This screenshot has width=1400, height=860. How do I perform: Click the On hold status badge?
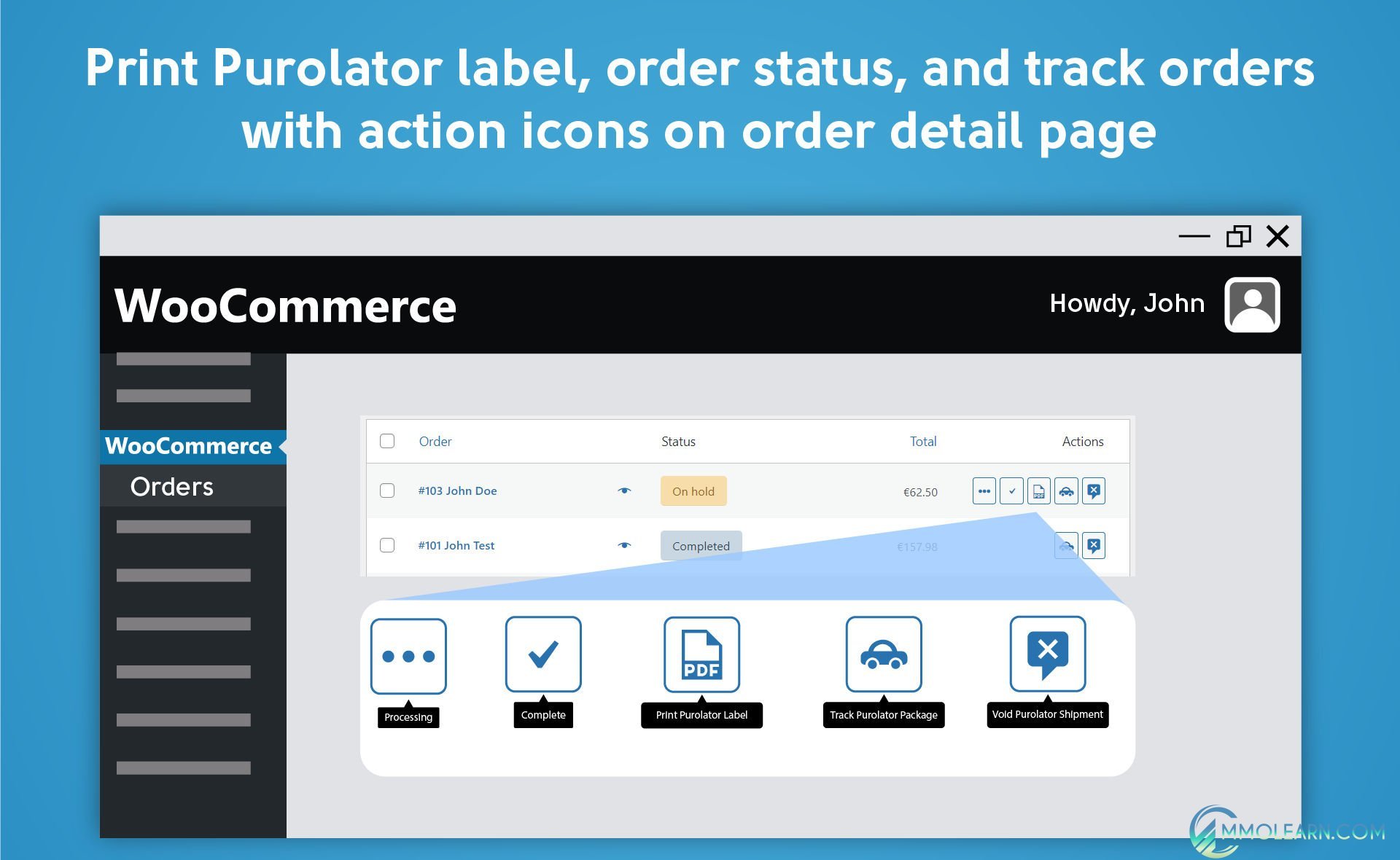(x=693, y=491)
